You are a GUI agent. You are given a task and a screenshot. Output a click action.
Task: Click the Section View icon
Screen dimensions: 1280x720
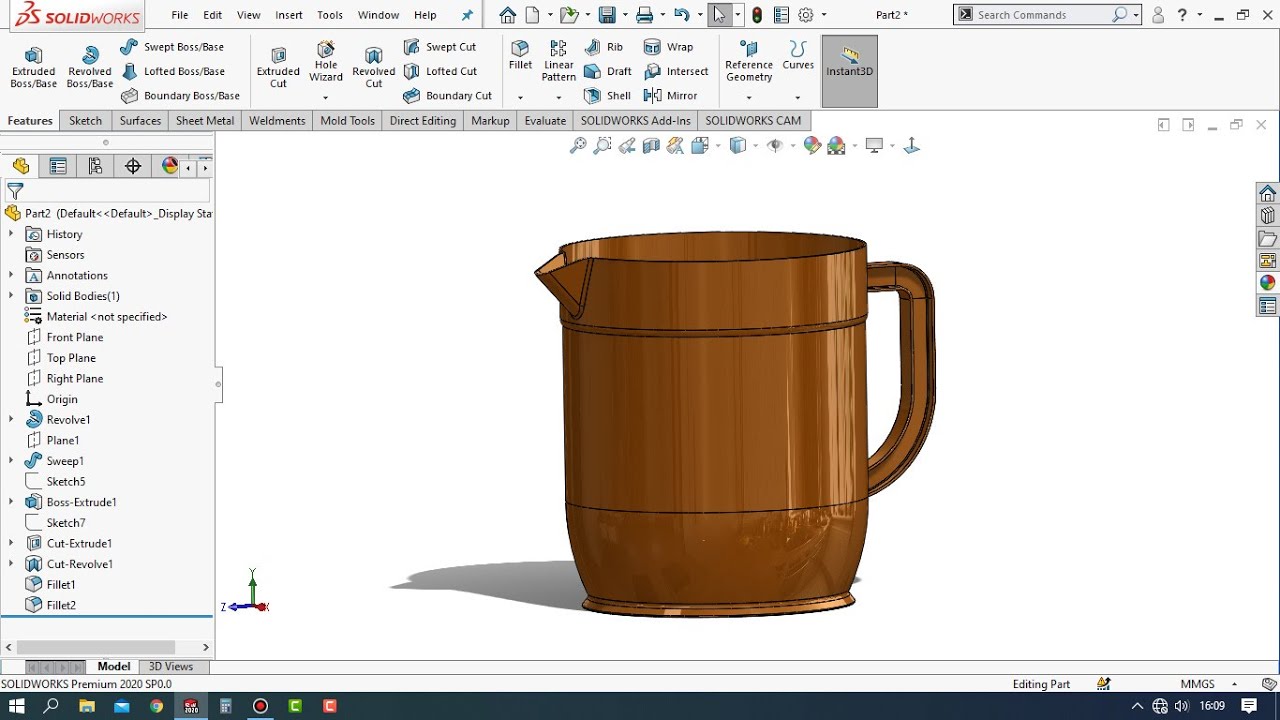click(651, 146)
